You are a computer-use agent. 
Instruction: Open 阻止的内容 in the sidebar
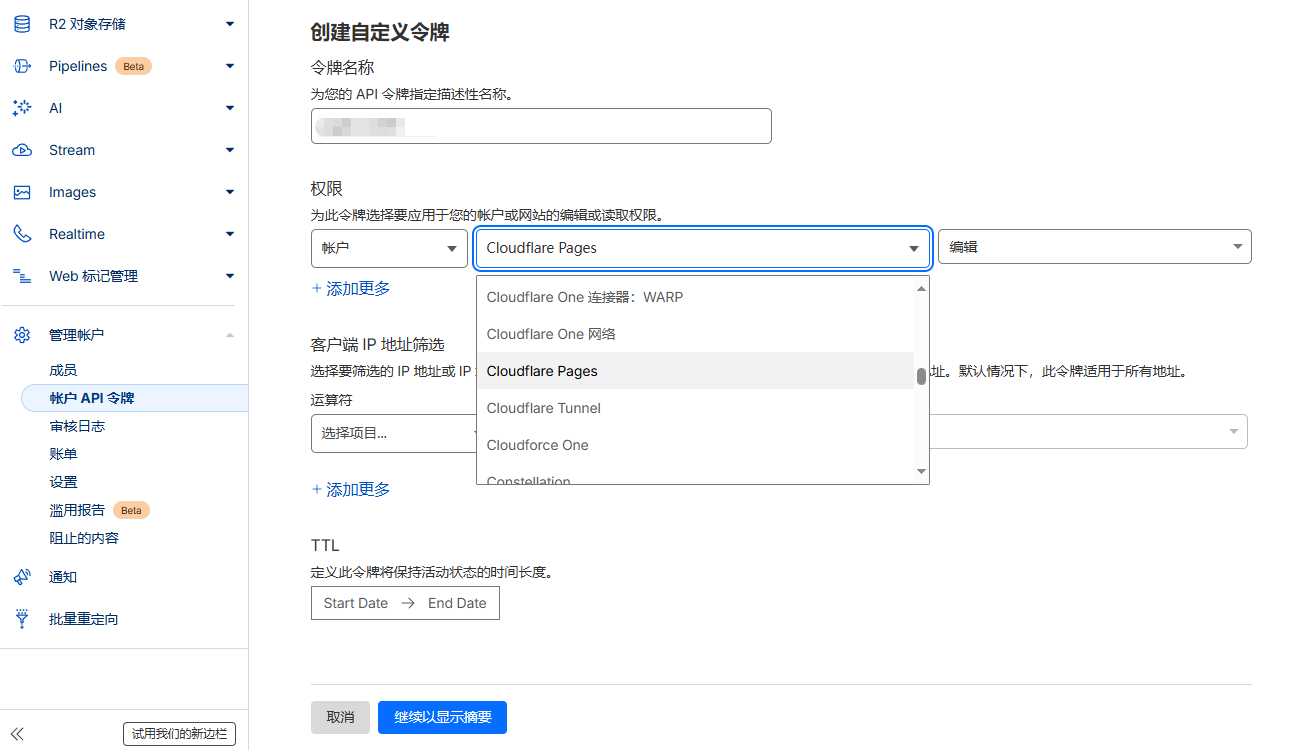click(x=84, y=538)
